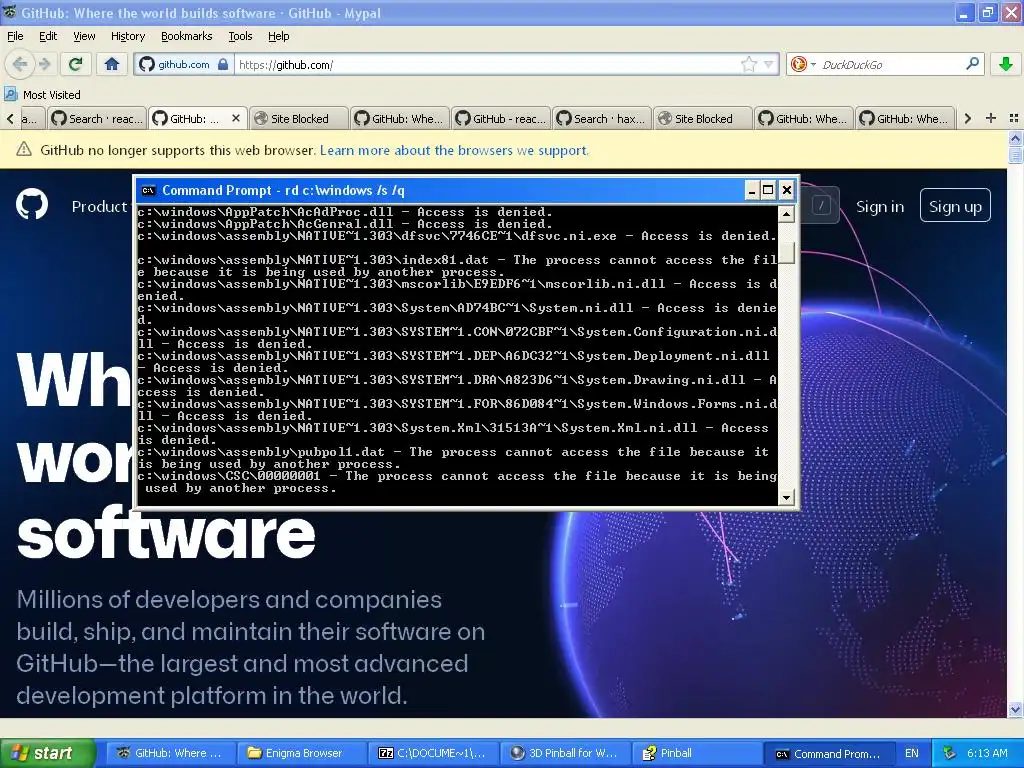
Task: Click the EN language indicator
Action: [x=912, y=753]
